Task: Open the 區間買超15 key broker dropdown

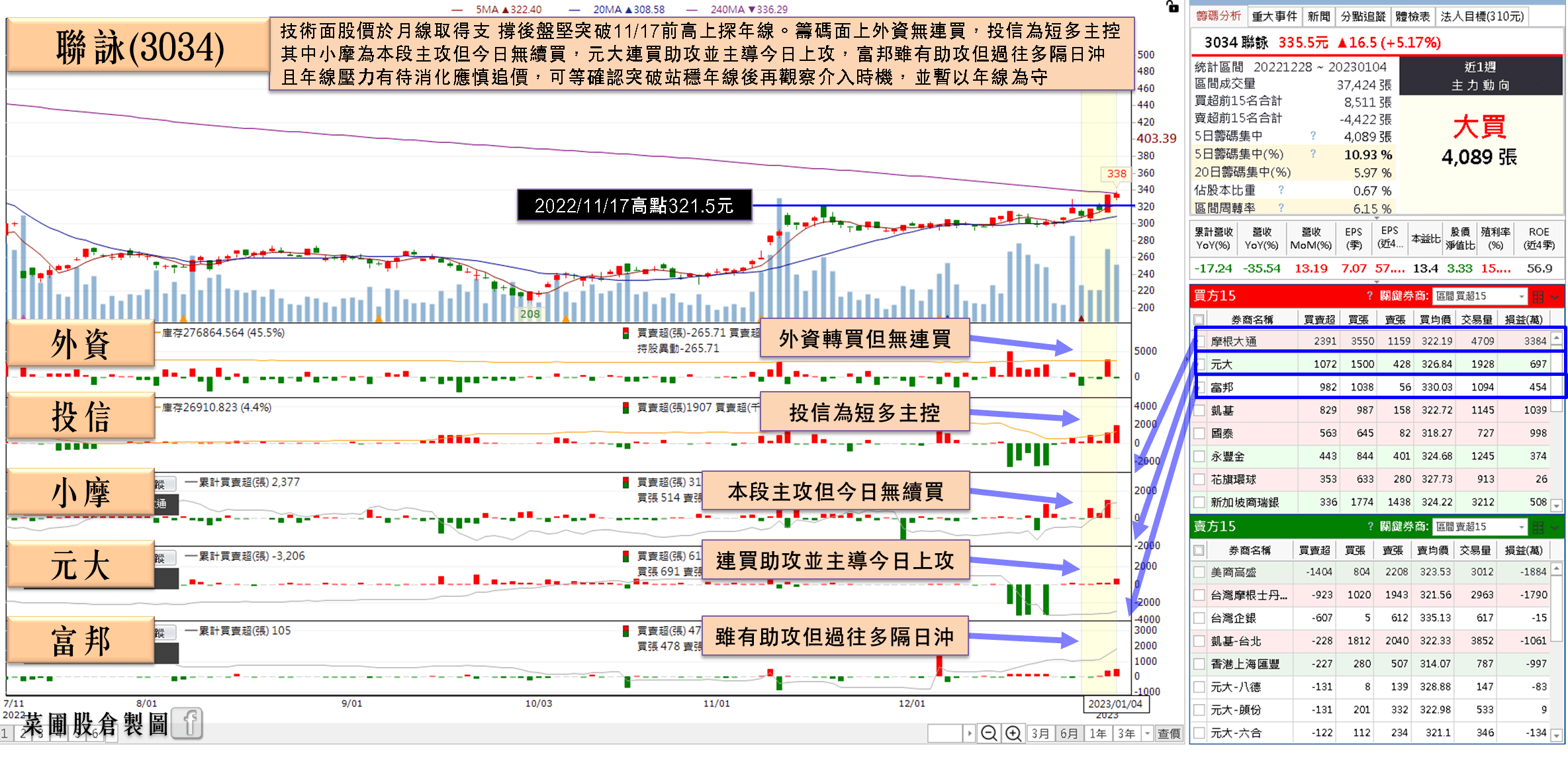Action: 1480,296
